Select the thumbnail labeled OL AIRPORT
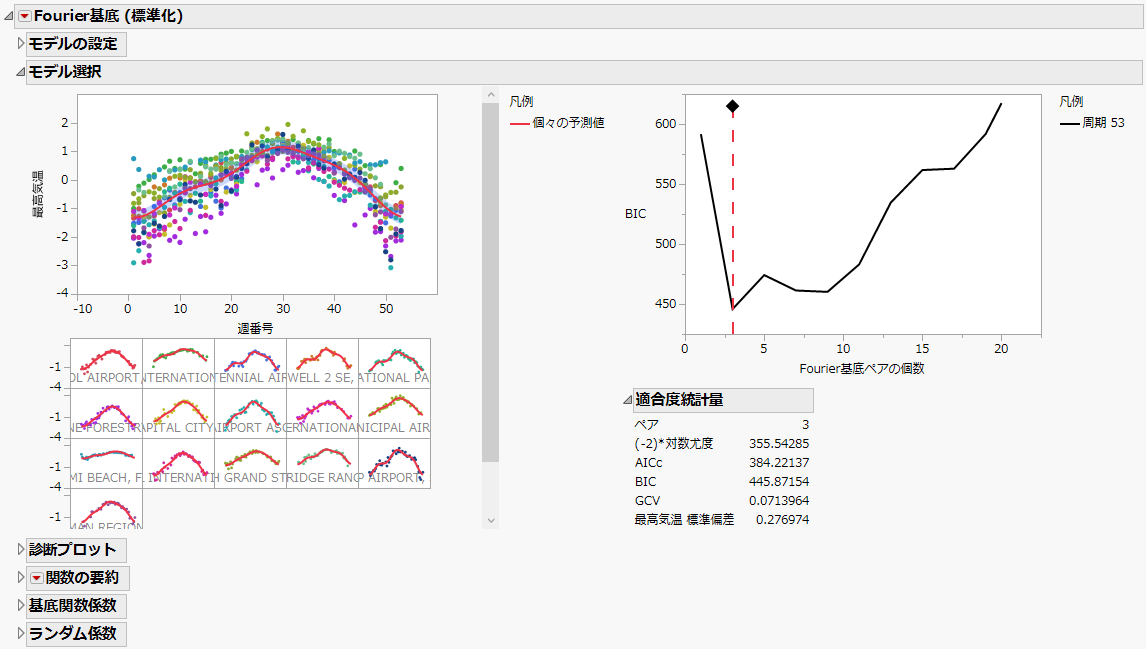 click(x=107, y=363)
